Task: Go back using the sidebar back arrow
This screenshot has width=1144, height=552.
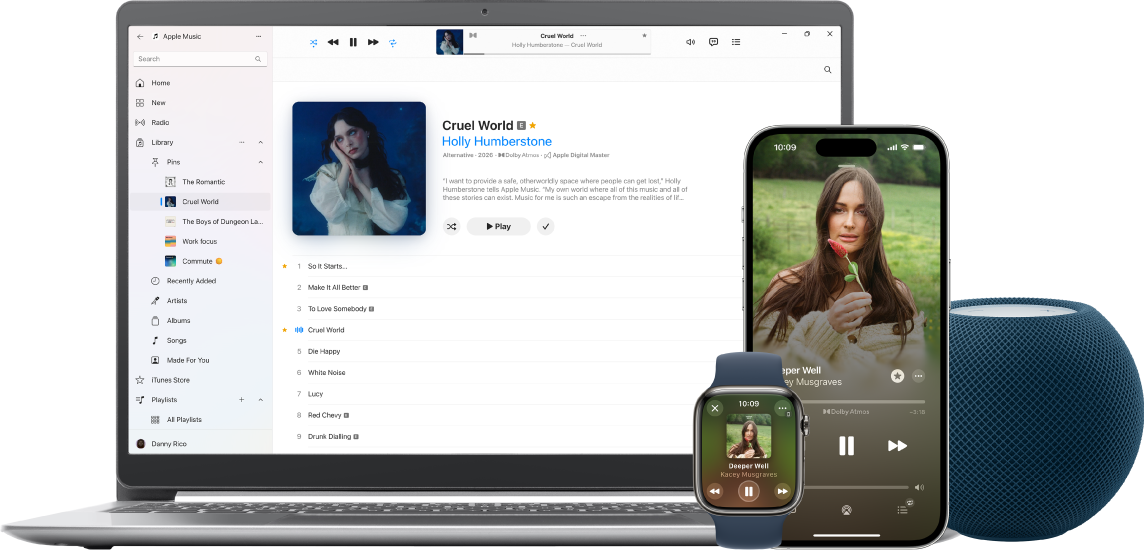Action: tap(140, 36)
